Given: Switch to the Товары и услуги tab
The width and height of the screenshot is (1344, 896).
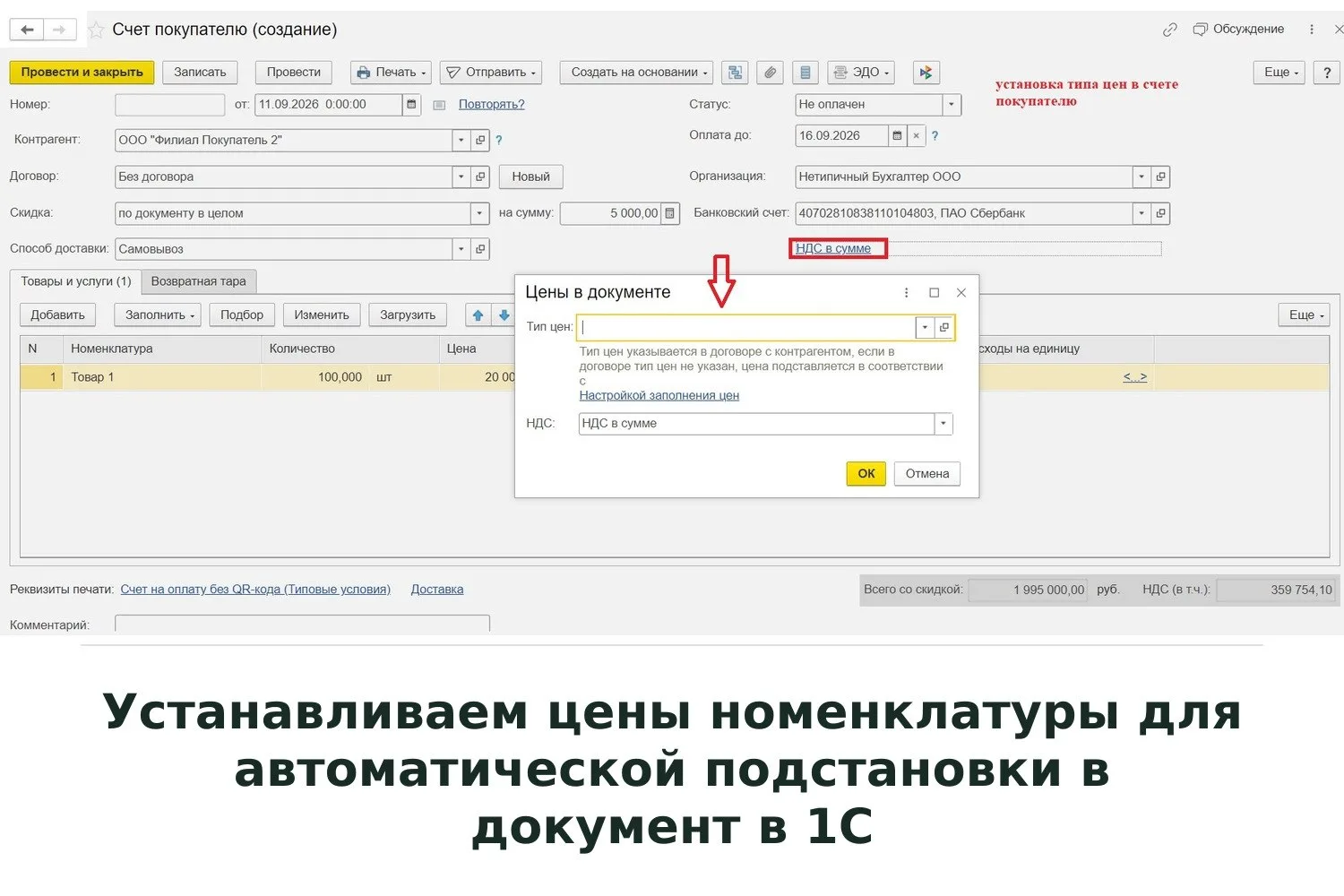Looking at the screenshot, I should click(75, 281).
